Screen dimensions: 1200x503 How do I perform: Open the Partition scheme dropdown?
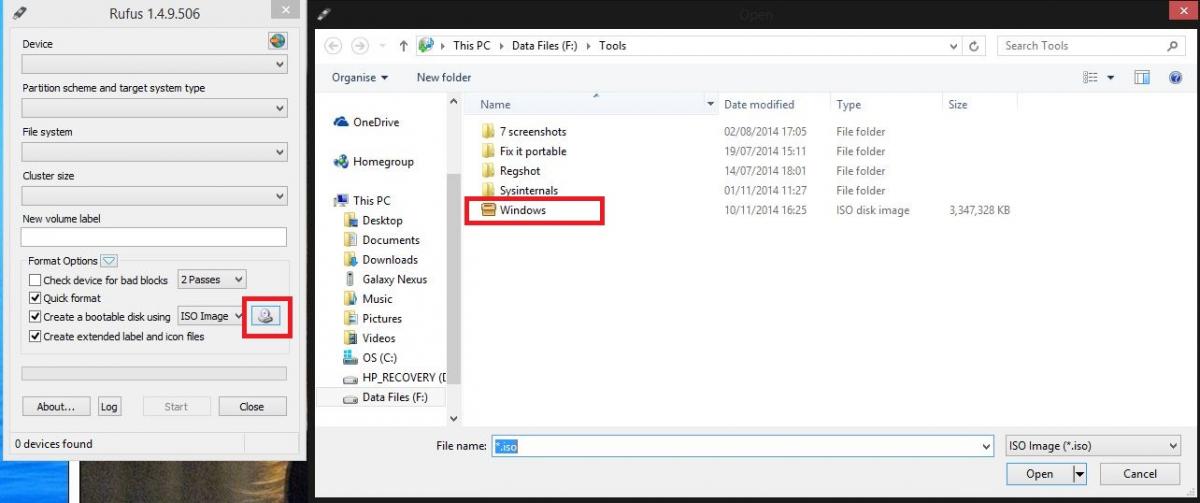tap(154, 108)
